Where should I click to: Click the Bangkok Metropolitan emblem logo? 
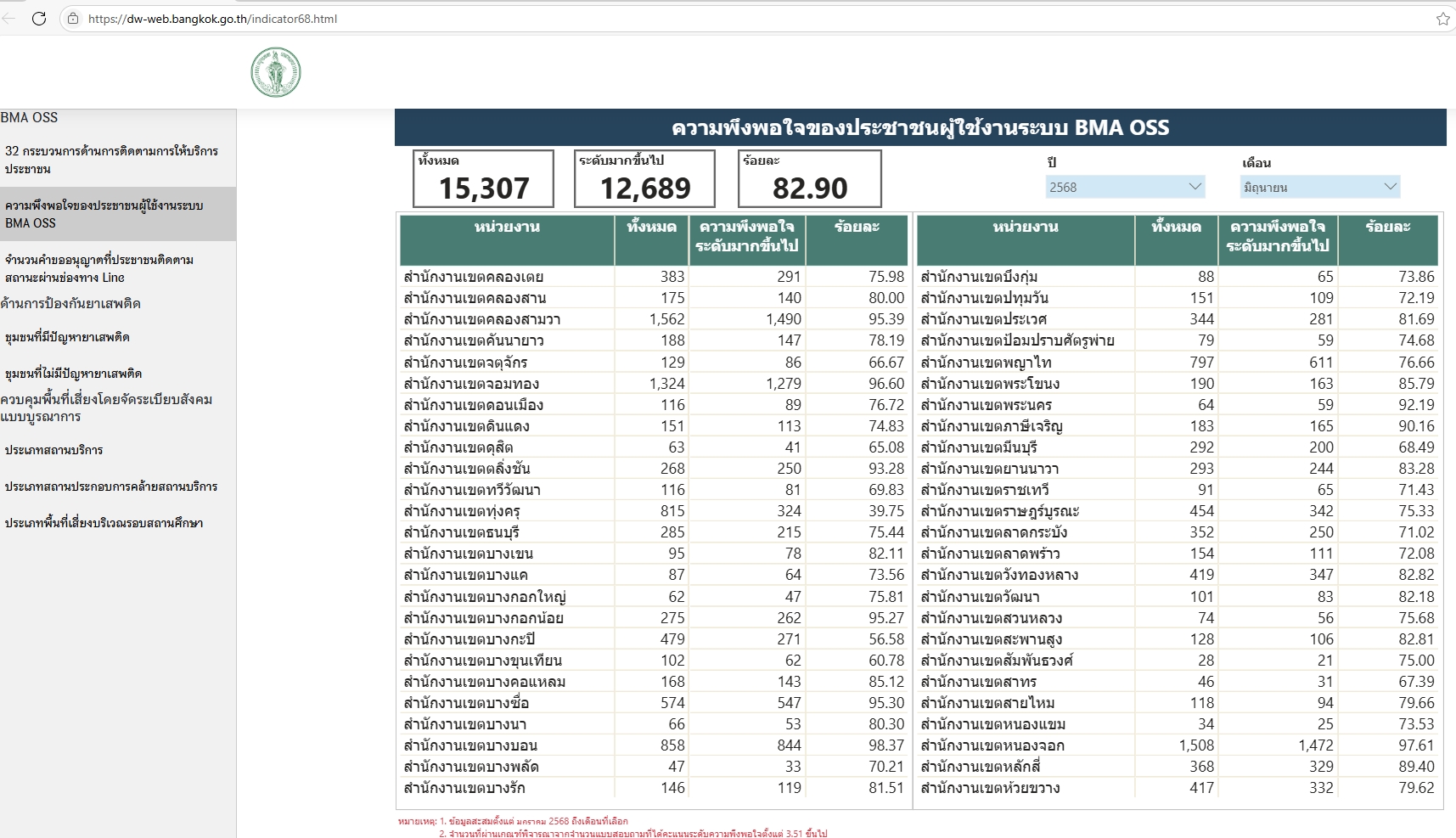[276, 72]
